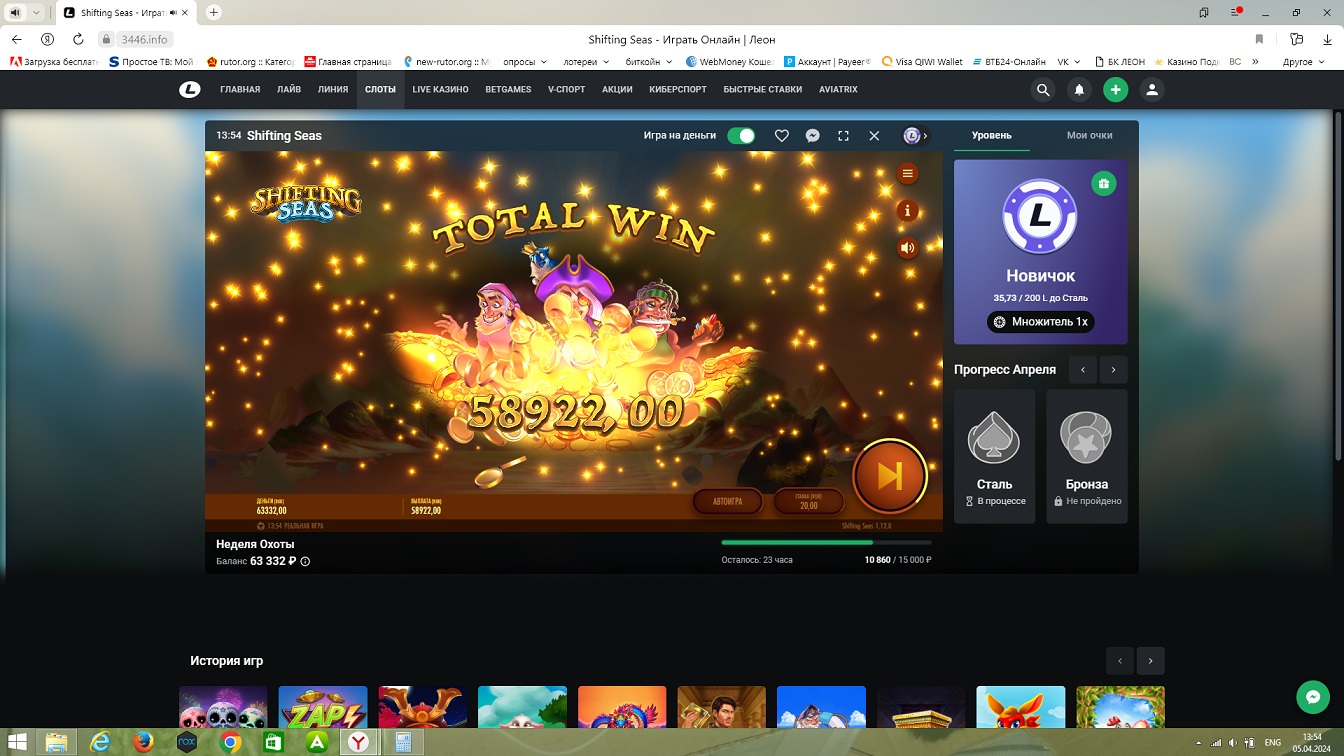Switch the game to fullscreen mode

[x=843, y=136]
